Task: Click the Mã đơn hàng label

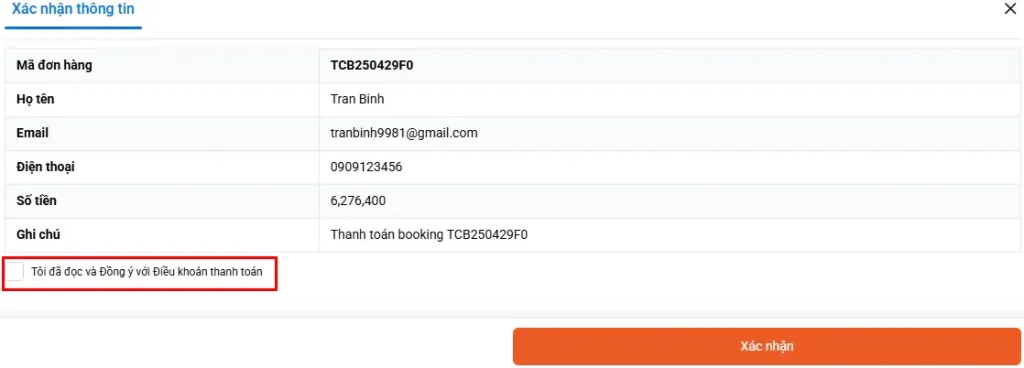Action: point(54,65)
